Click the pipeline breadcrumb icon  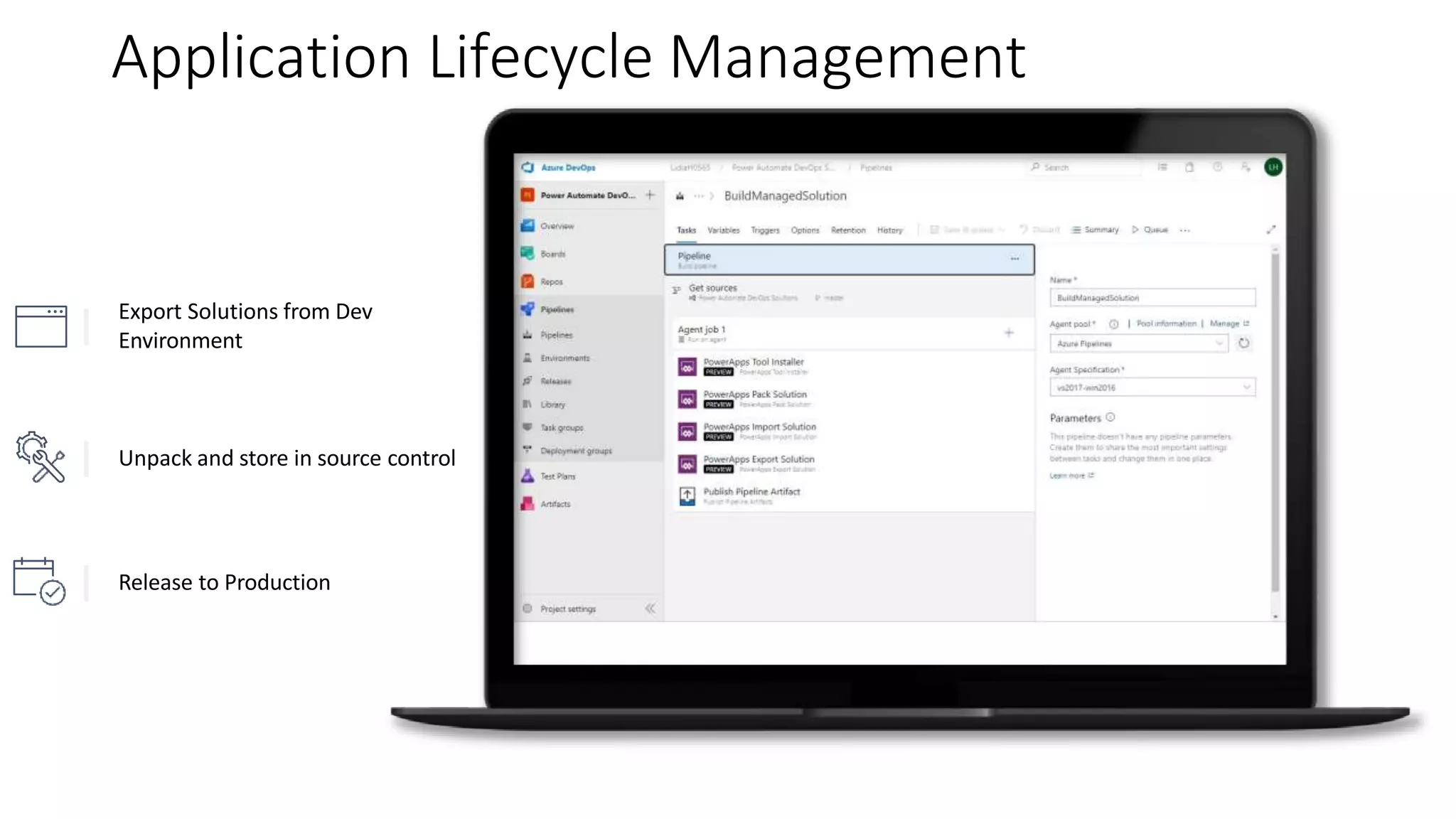[x=680, y=196]
